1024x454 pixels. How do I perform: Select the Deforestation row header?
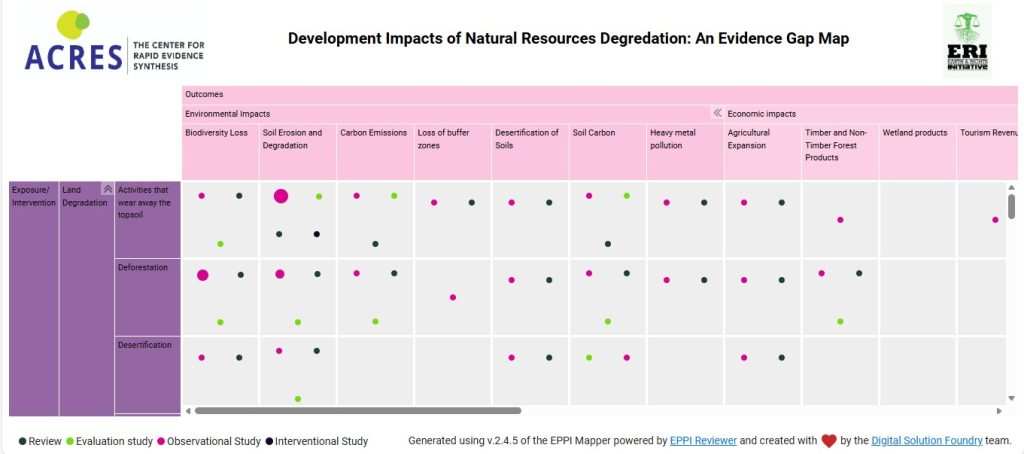145,268
